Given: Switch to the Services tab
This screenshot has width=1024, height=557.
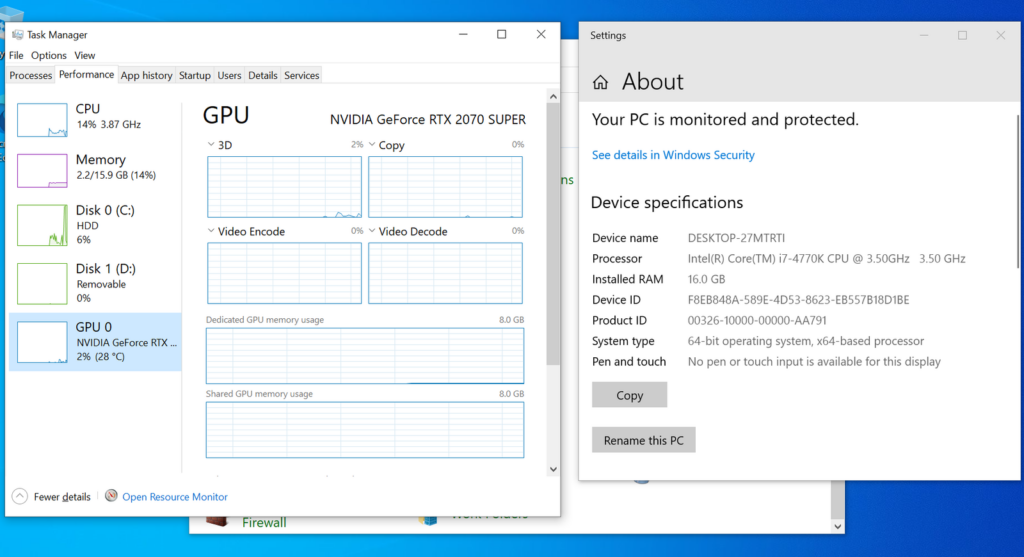Looking at the screenshot, I should tap(302, 76).
